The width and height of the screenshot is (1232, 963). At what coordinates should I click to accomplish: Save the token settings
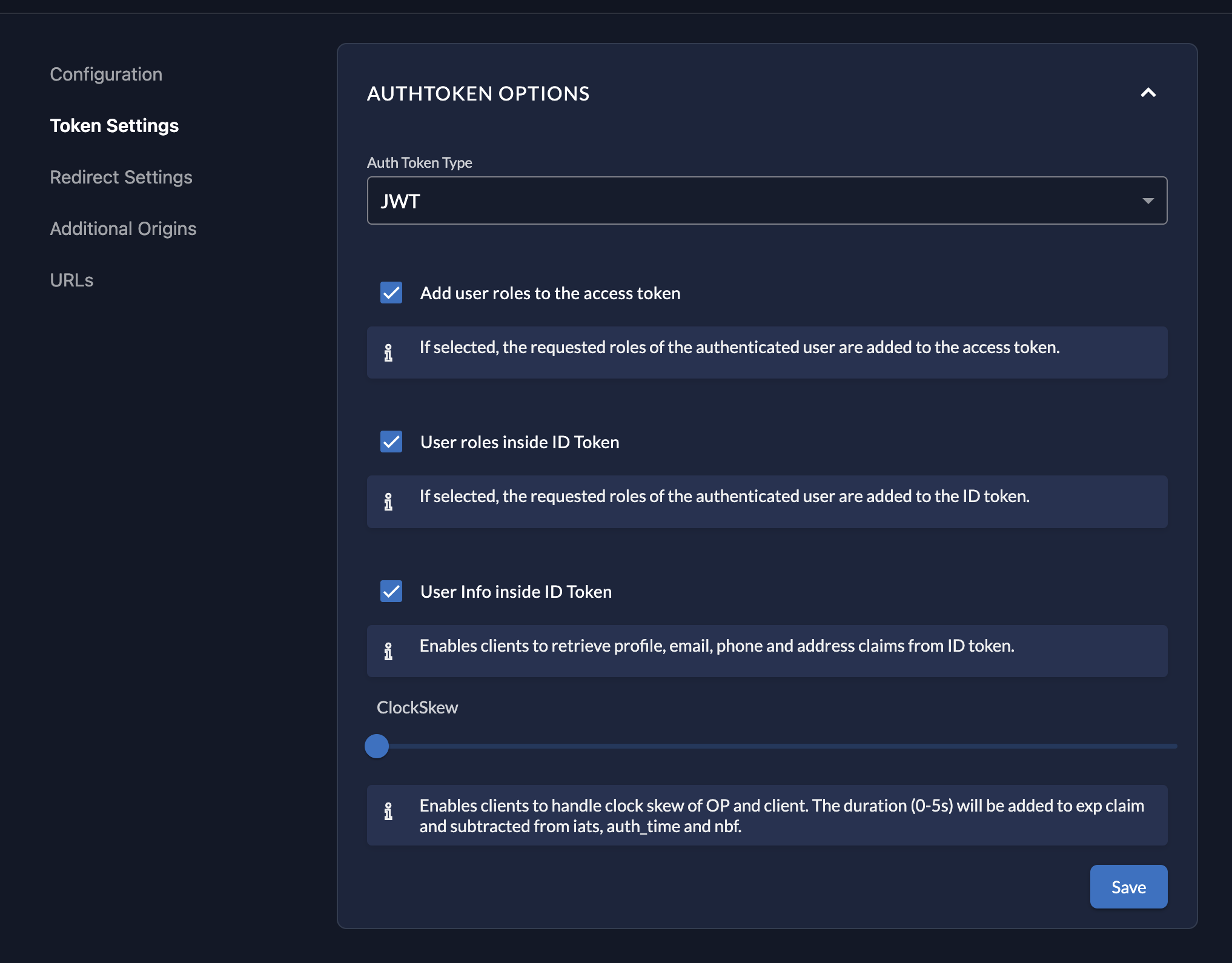click(x=1128, y=886)
